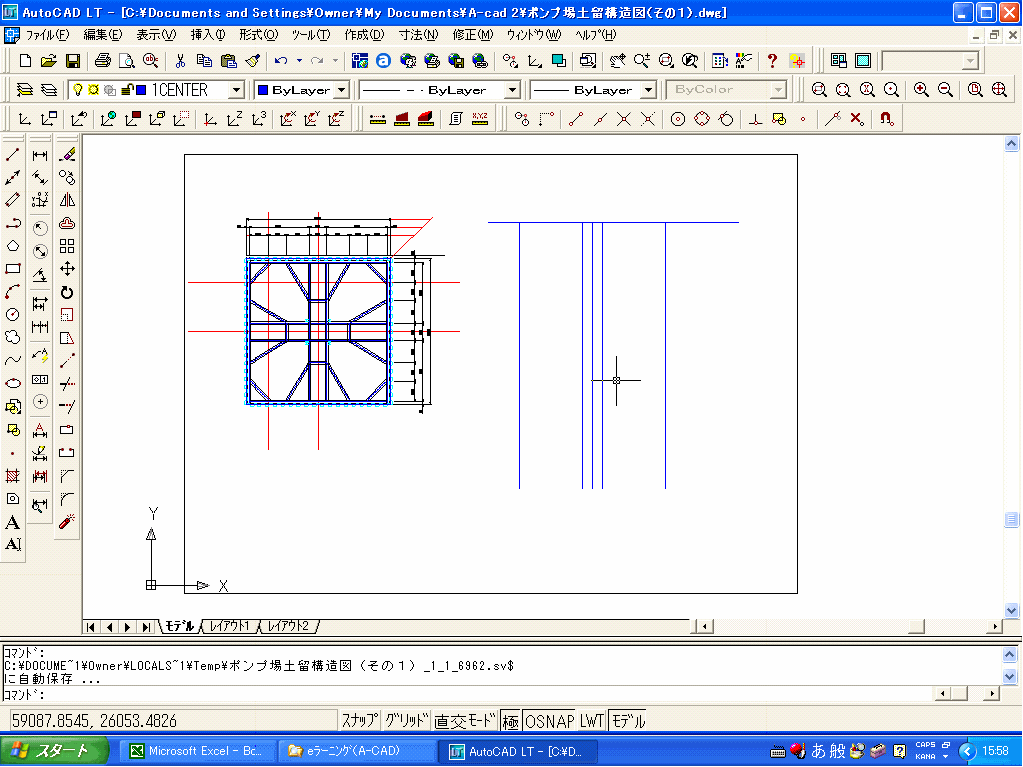Viewport: 1023px width, 767px height.
Task: Open the ByColor plot style dropdown
Action: [x=778, y=90]
